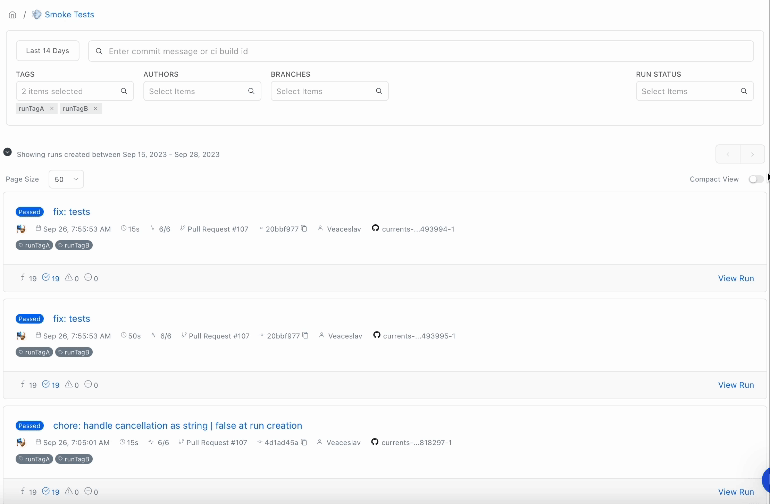
Task: Go to previous page of runs
Action: (x=728, y=154)
